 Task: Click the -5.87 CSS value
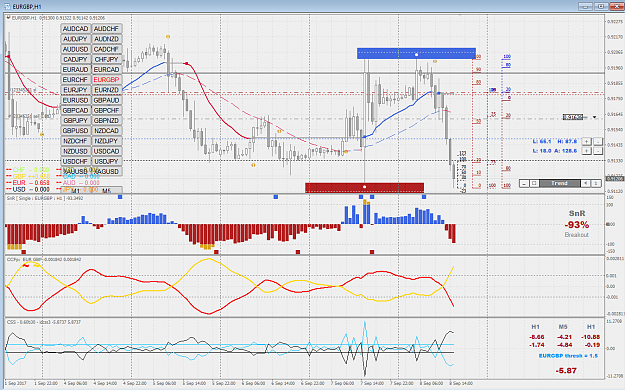click(x=566, y=370)
